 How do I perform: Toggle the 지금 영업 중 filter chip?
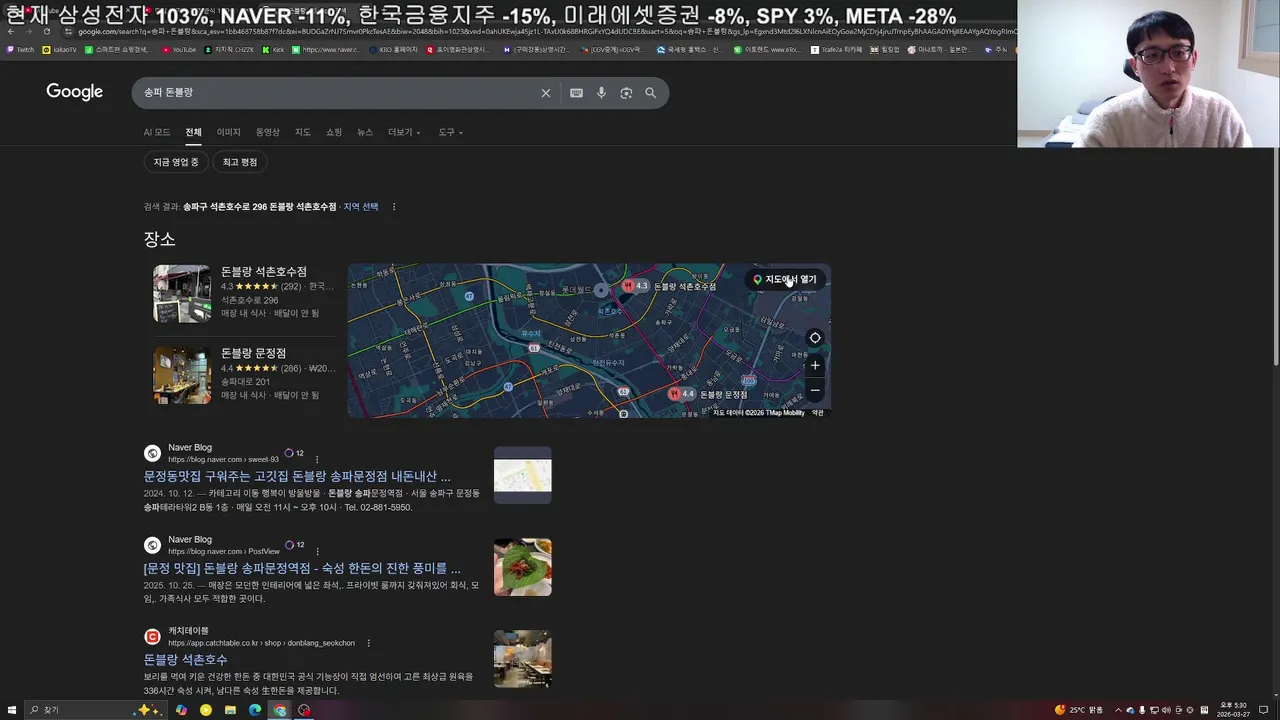pos(176,162)
